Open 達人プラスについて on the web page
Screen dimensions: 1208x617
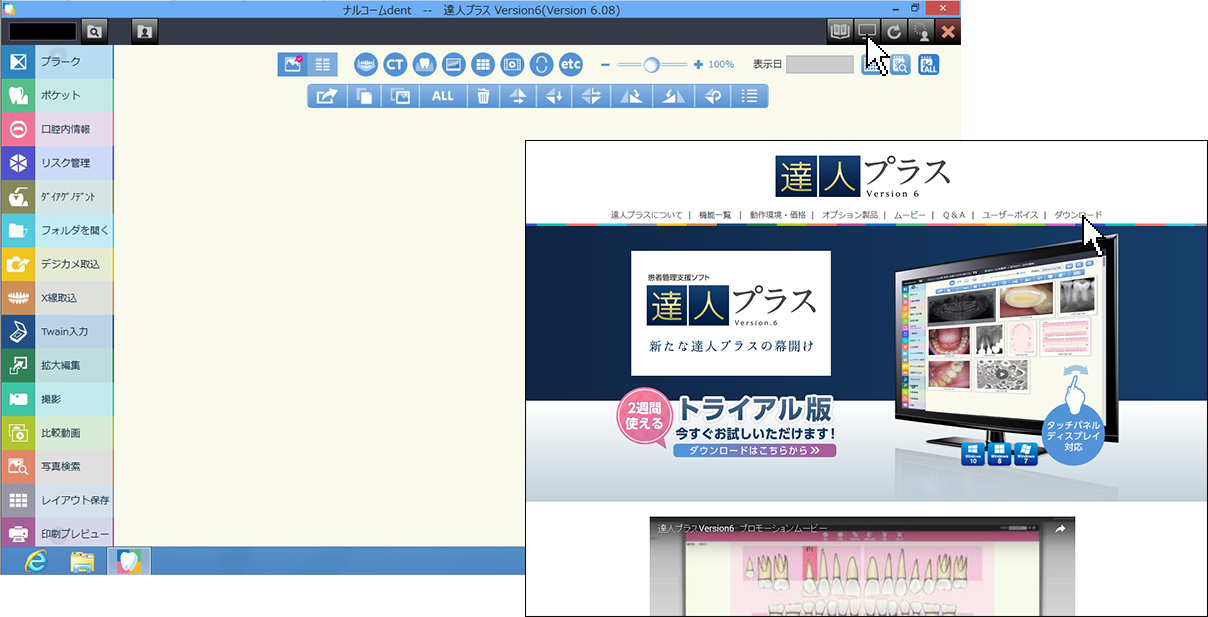click(647, 215)
